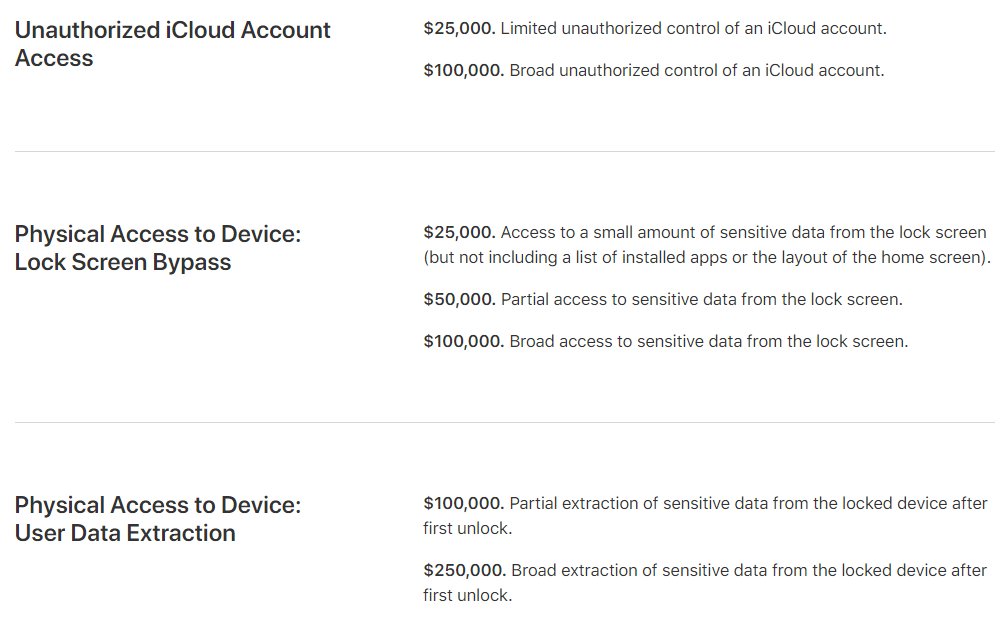Click the divider line below the iCloud section
The image size is (1005, 625).
(504, 151)
